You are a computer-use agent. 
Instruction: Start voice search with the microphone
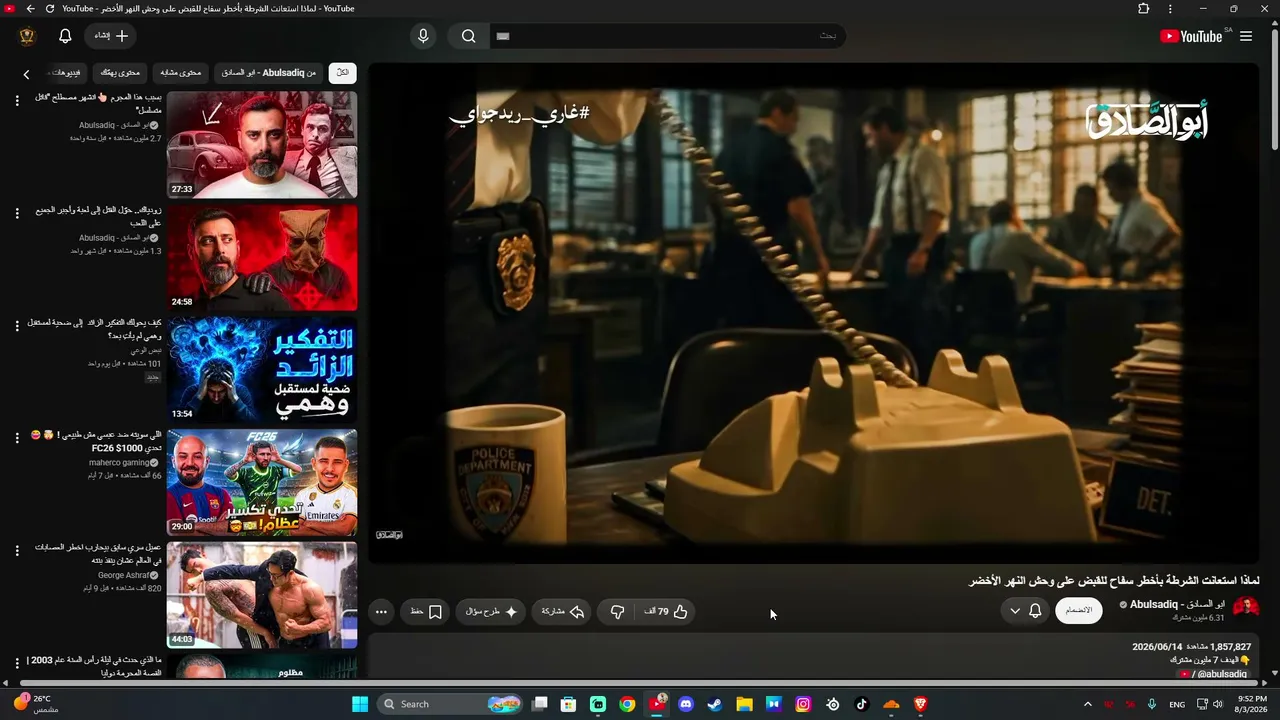423,36
